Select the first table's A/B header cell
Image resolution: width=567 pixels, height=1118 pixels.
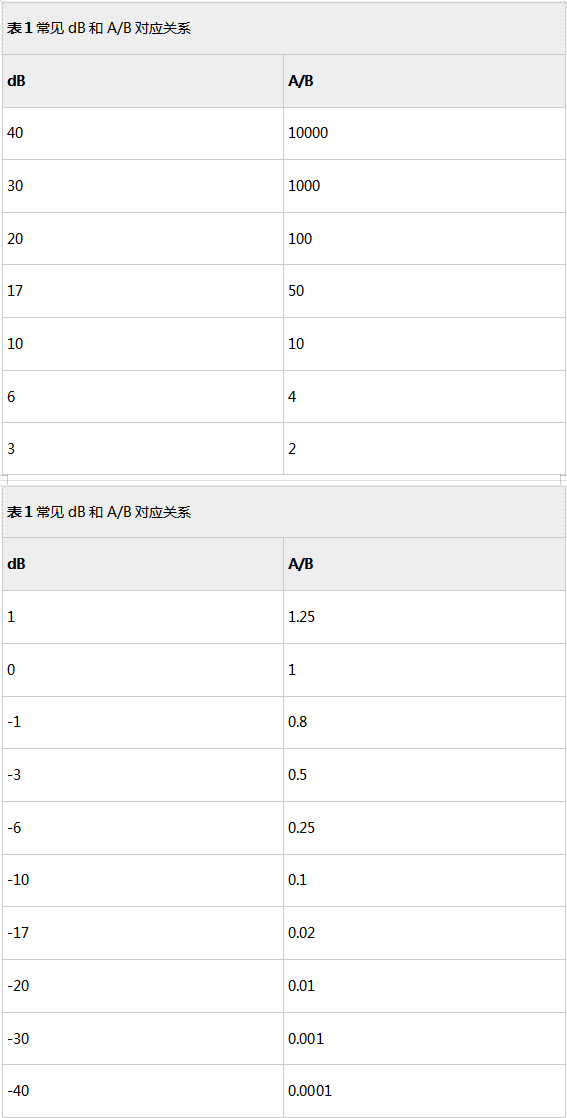pyautogui.click(x=424, y=81)
